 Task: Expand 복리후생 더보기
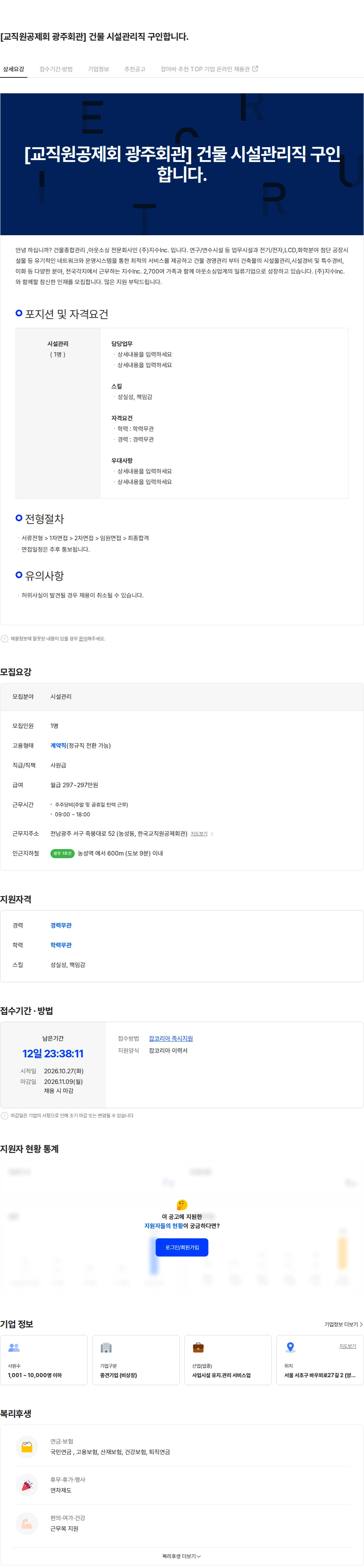(x=182, y=1556)
